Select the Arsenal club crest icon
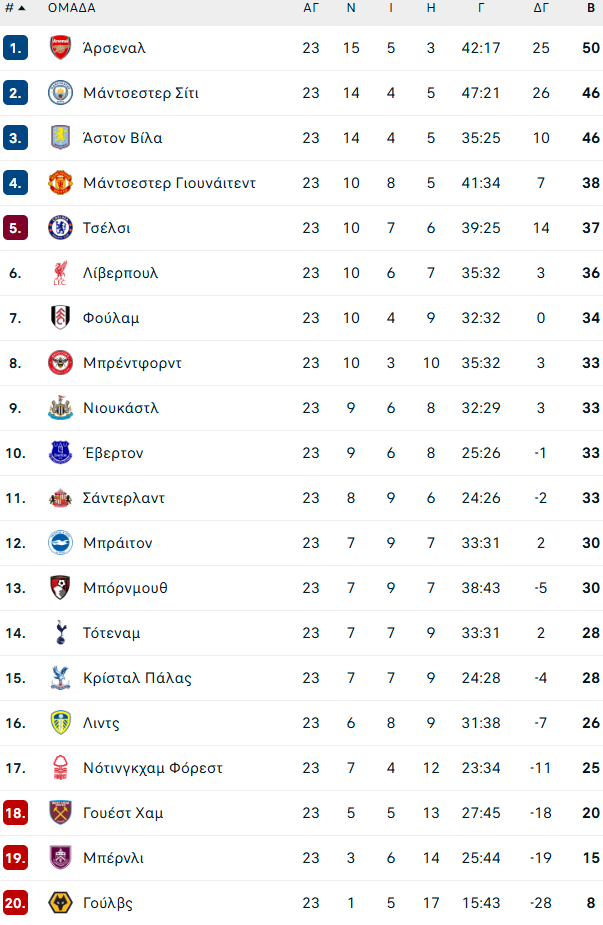The image size is (603, 925). click(59, 47)
